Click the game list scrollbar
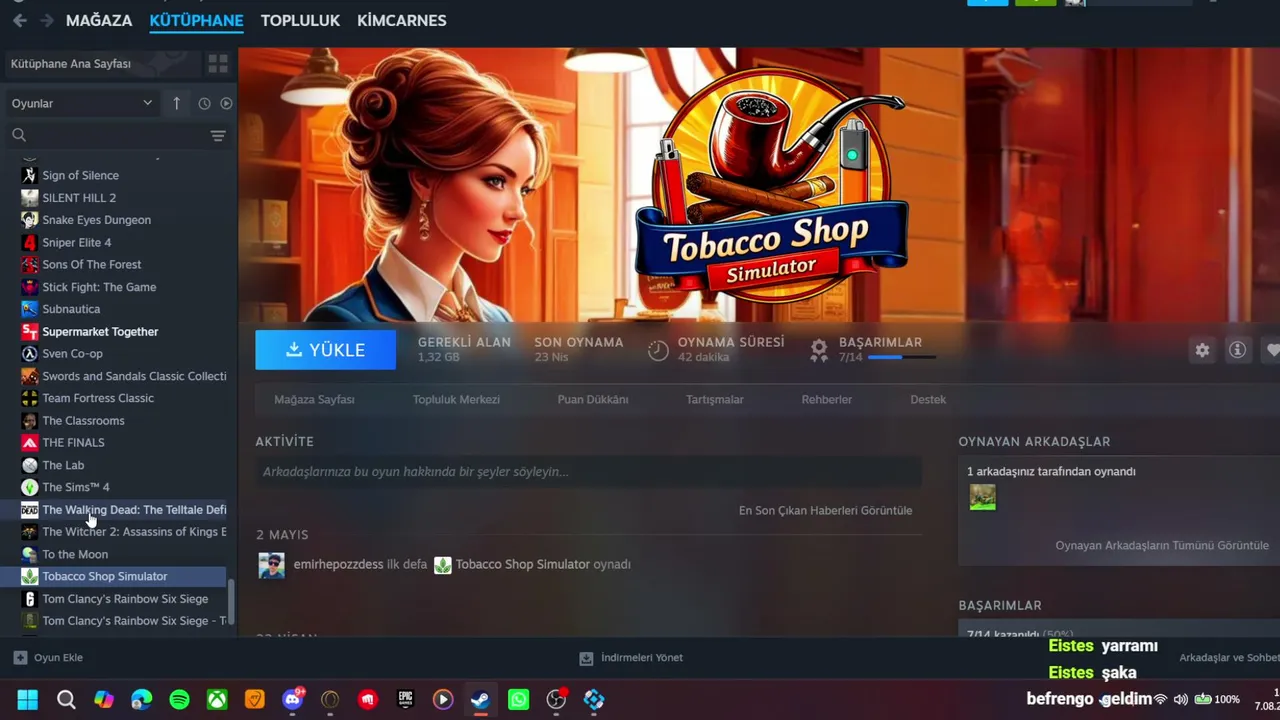 click(x=232, y=600)
